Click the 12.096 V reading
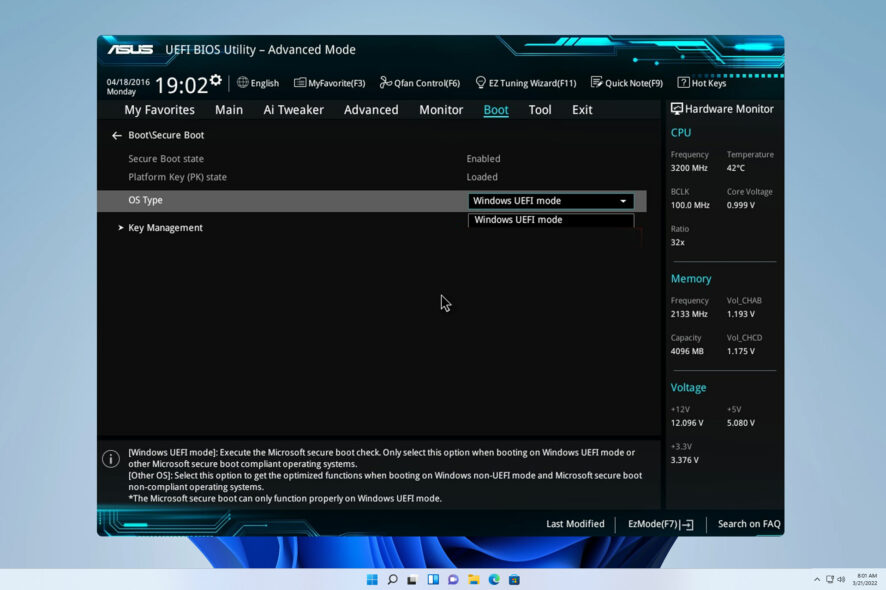This screenshot has width=886, height=590. coord(687,423)
